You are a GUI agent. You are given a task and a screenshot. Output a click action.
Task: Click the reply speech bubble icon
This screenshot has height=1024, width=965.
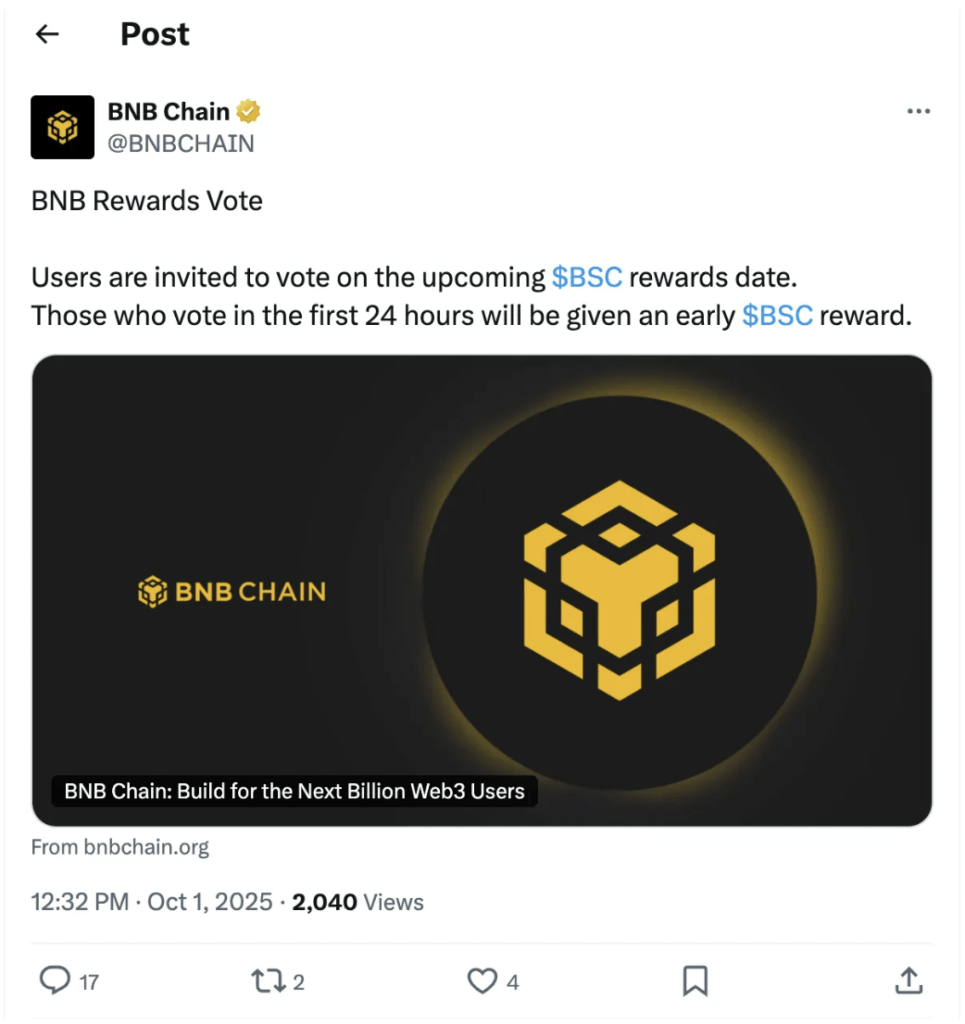pyautogui.click(x=53, y=980)
